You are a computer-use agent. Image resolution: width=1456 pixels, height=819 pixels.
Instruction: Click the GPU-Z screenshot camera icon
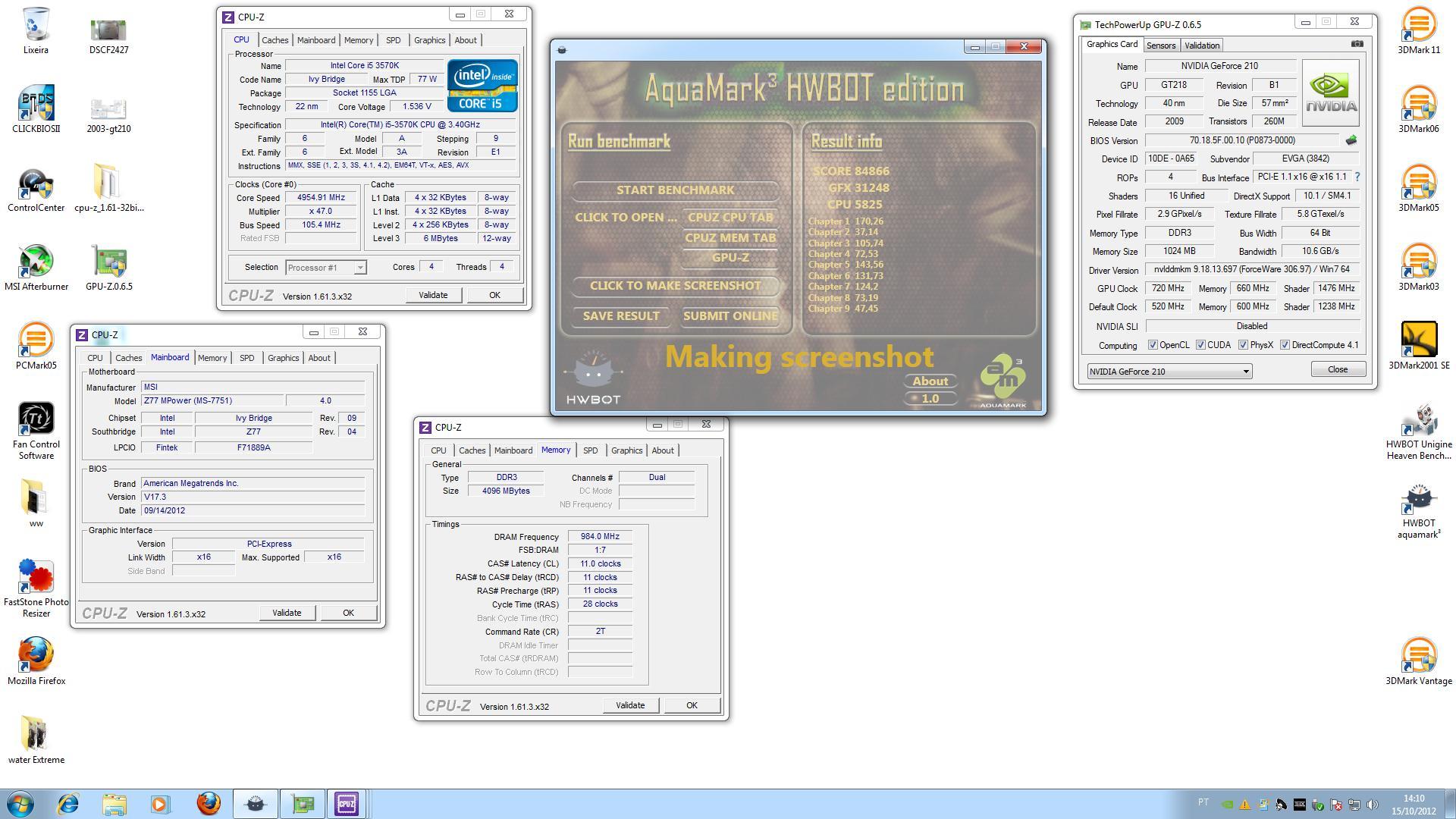pos(1357,44)
